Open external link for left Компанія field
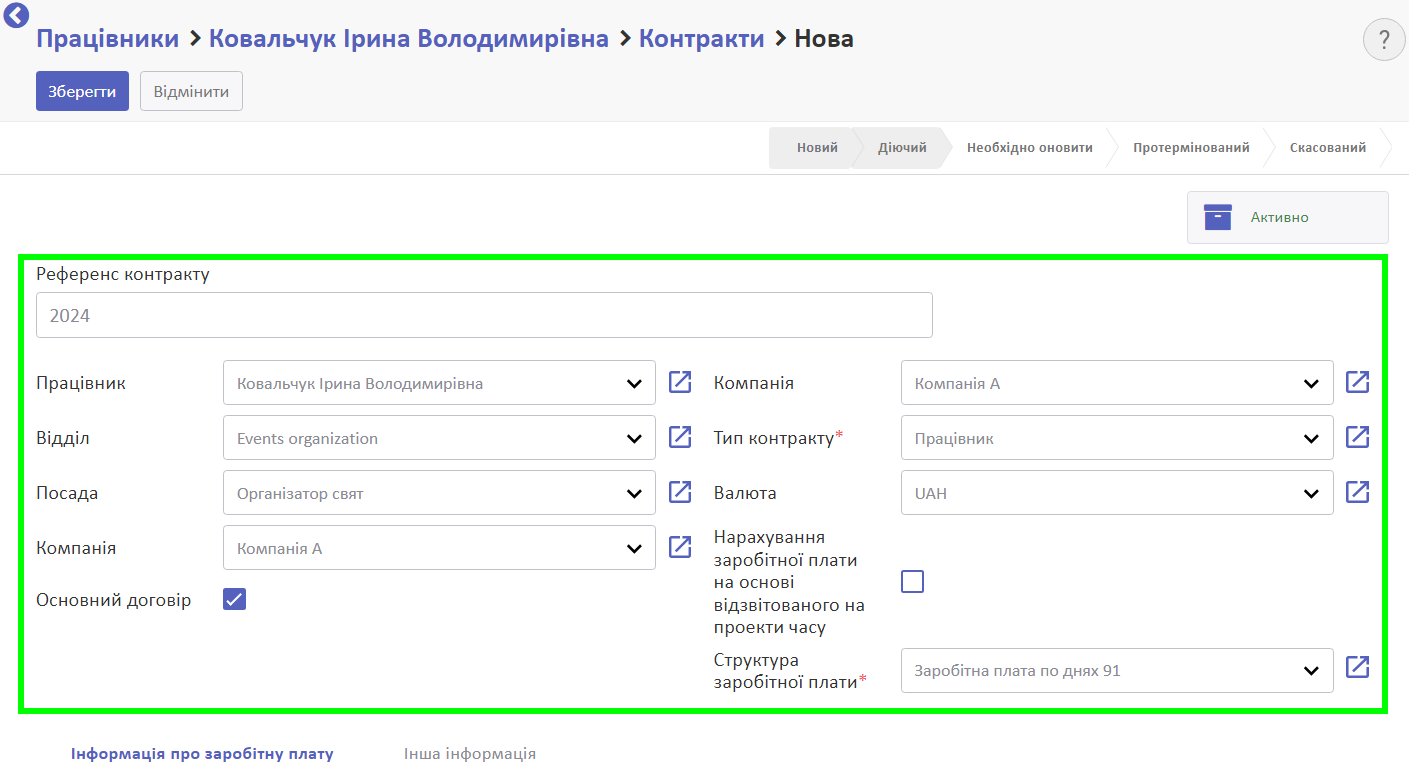The height and width of the screenshot is (778, 1409). (680, 547)
